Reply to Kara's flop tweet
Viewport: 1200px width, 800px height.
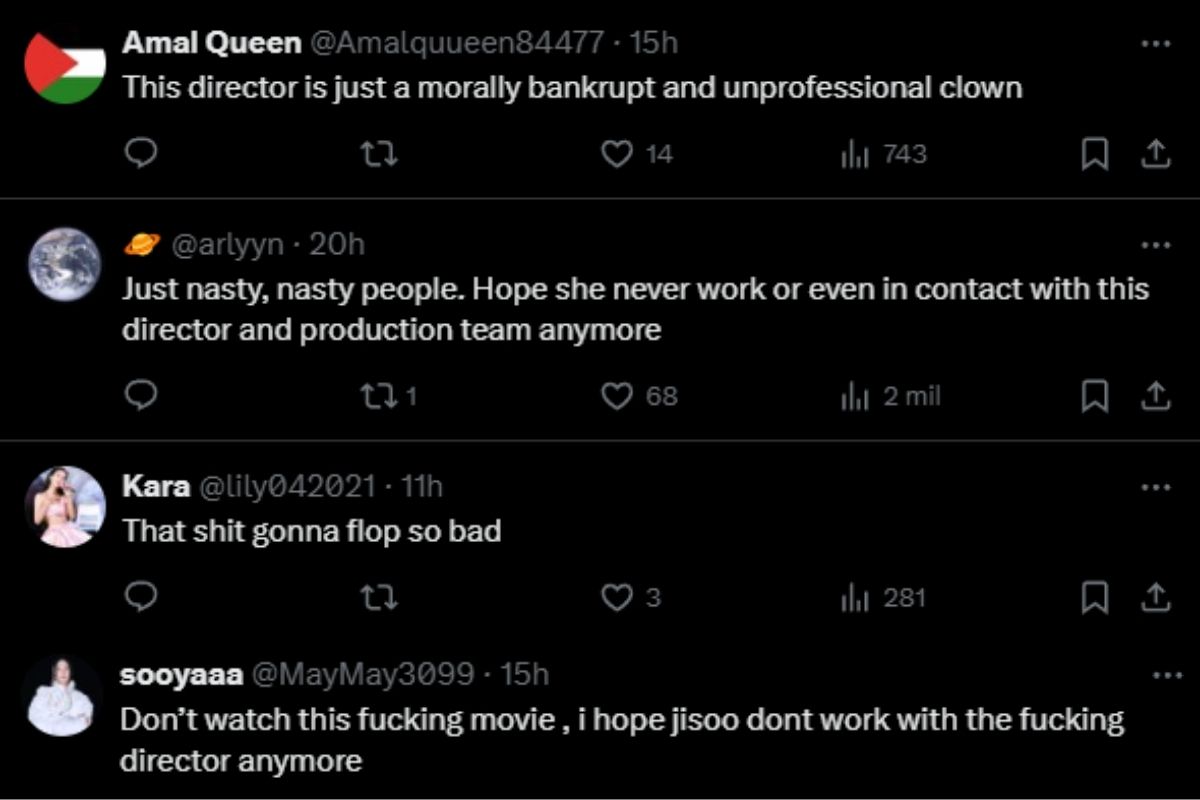[x=142, y=598]
